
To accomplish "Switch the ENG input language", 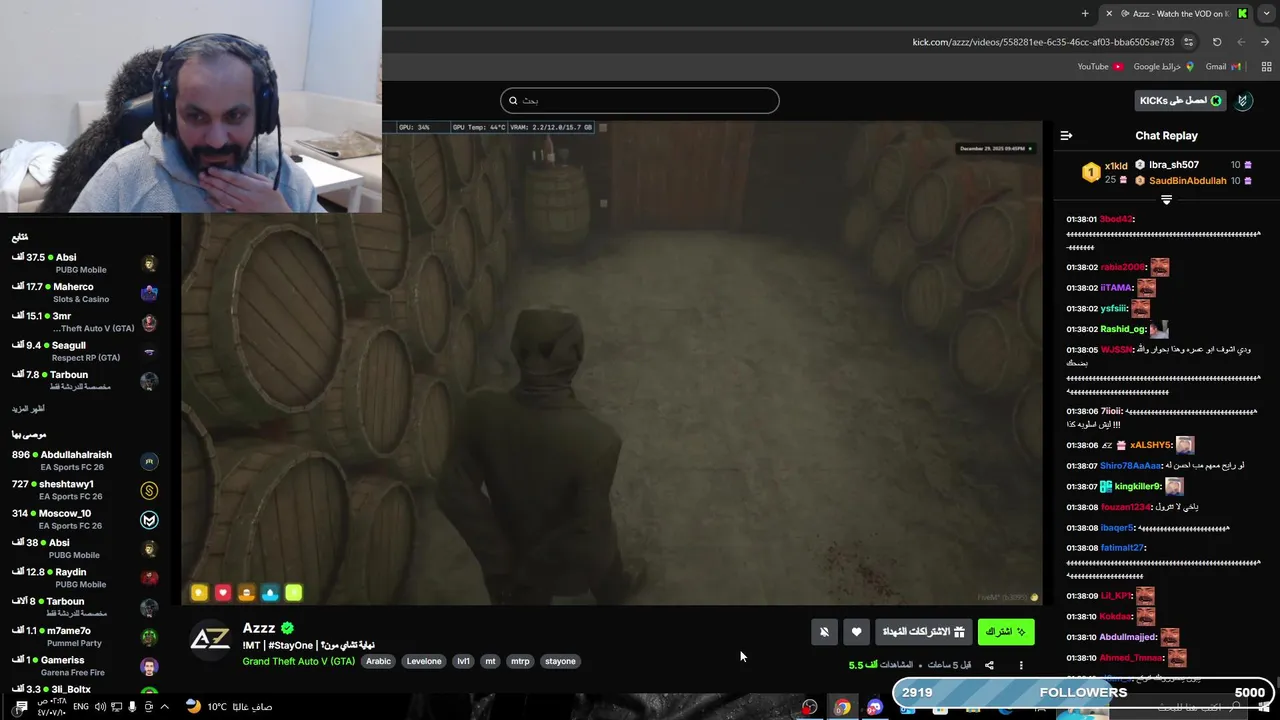I will [x=81, y=707].
